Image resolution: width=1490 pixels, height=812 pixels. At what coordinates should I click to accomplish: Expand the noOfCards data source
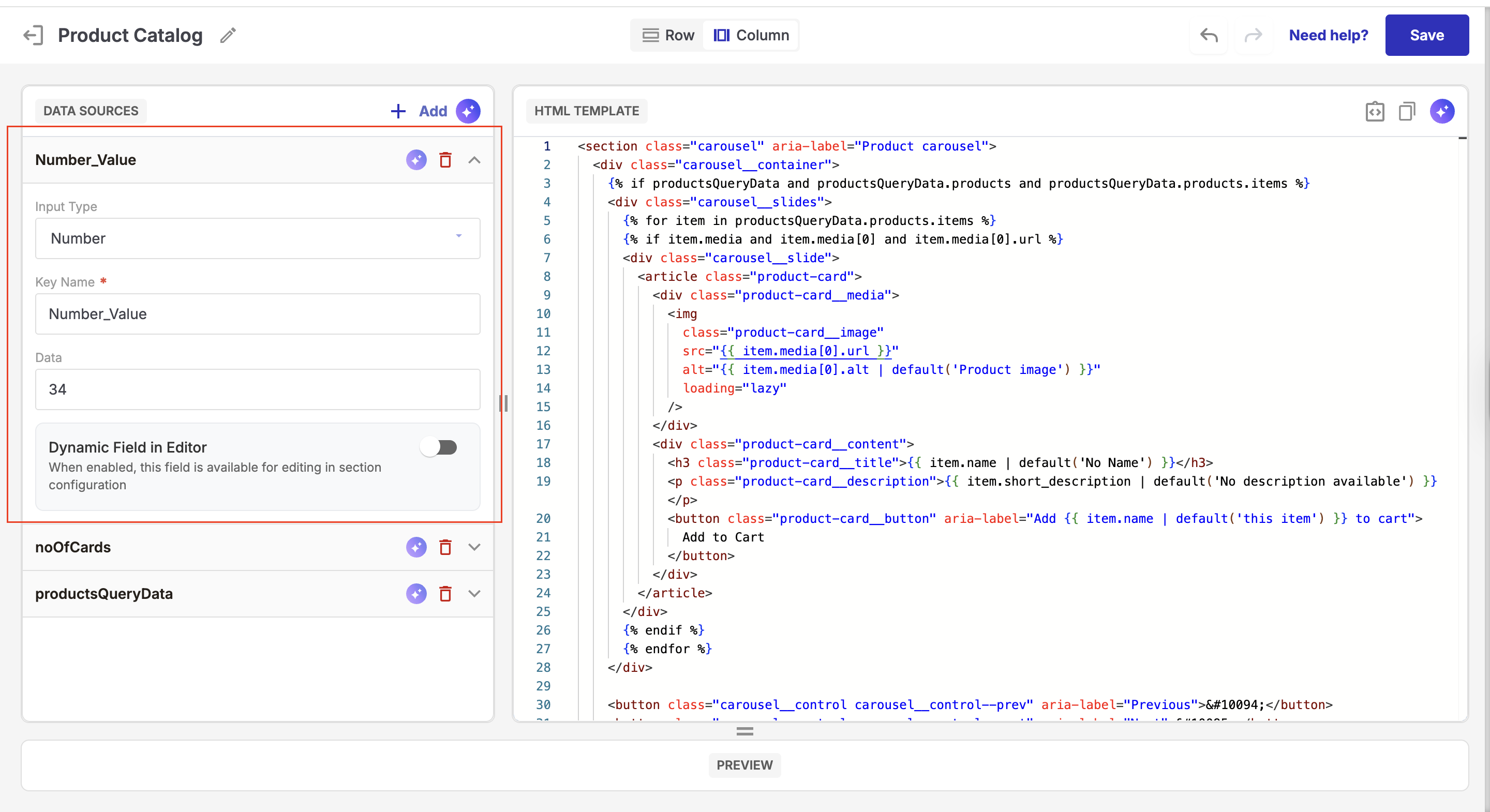tap(474, 547)
